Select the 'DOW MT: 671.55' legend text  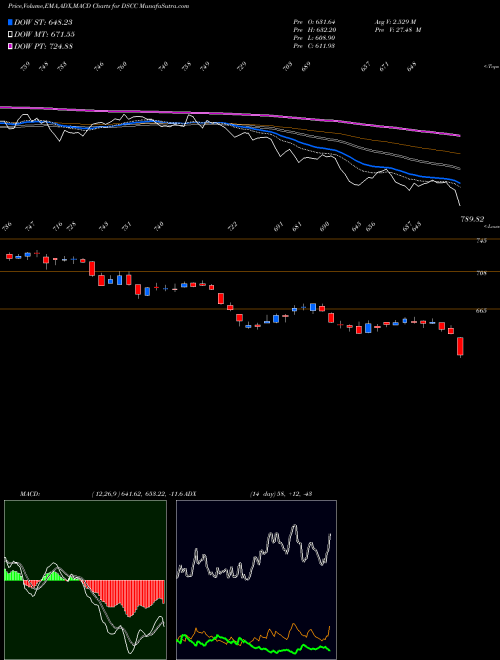coord(44,35)
